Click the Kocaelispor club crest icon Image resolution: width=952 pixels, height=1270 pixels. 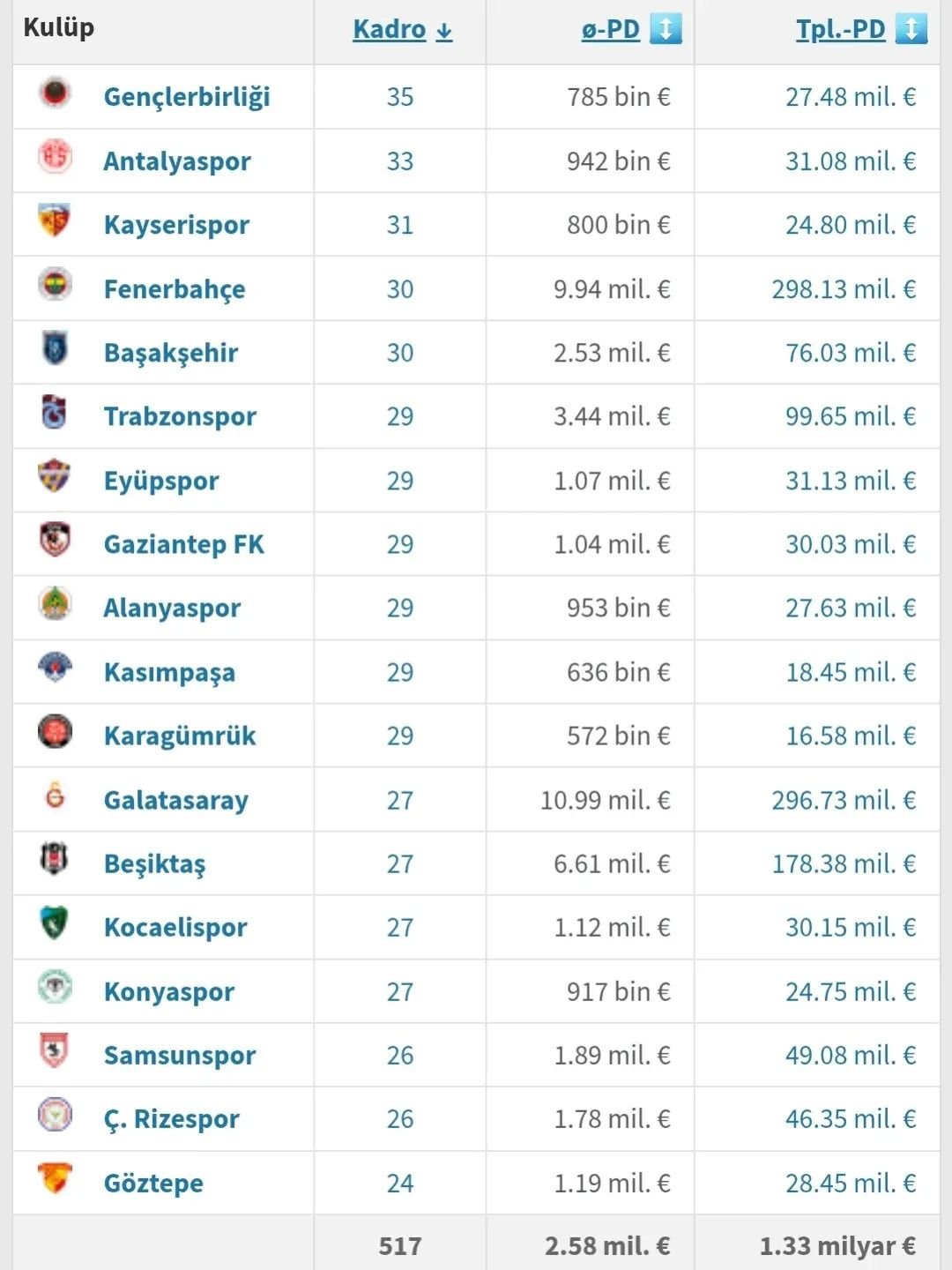(x=55, y=923)
